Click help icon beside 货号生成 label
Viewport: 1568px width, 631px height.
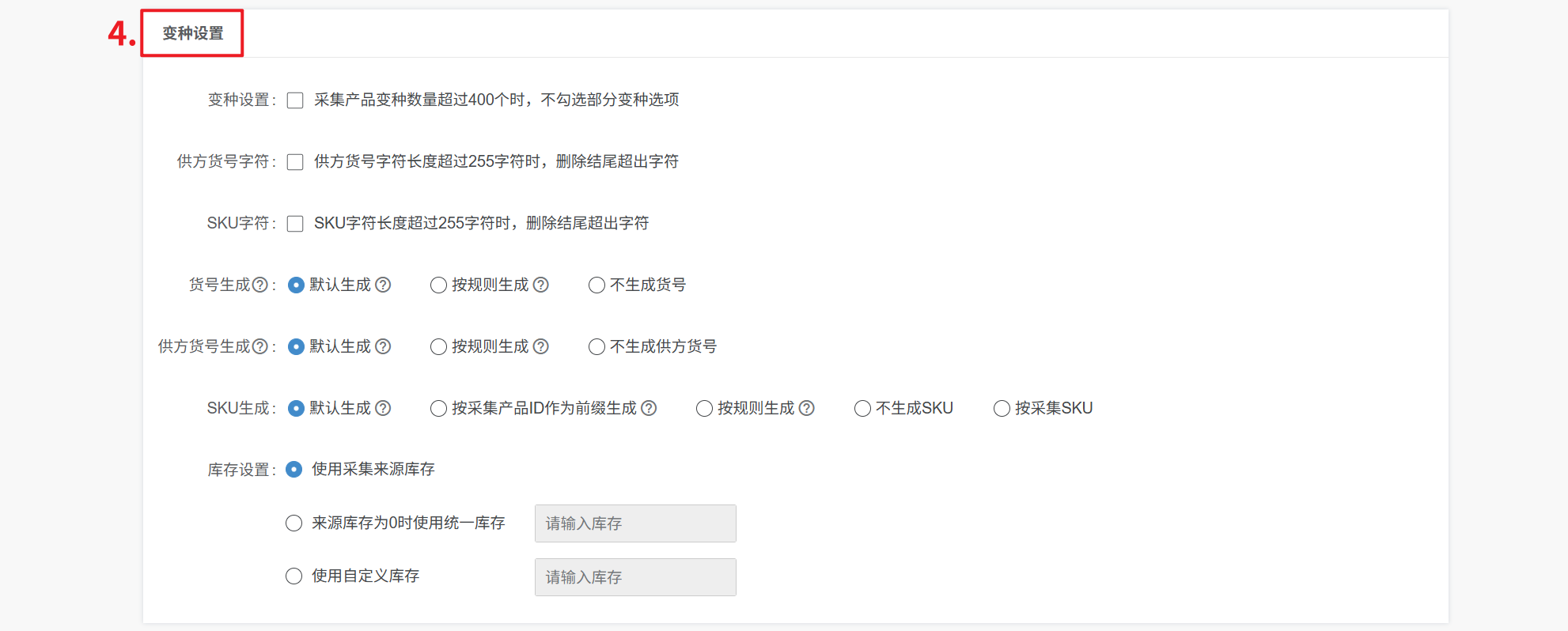click(259, 285)
